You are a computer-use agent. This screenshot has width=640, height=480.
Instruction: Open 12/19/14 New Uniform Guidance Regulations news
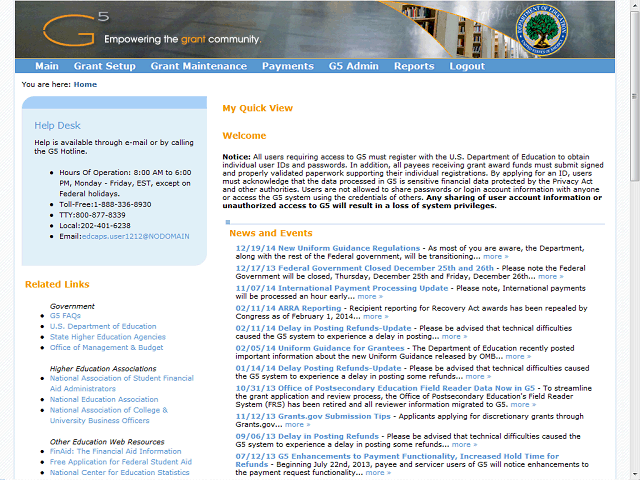tap(328, 248)
